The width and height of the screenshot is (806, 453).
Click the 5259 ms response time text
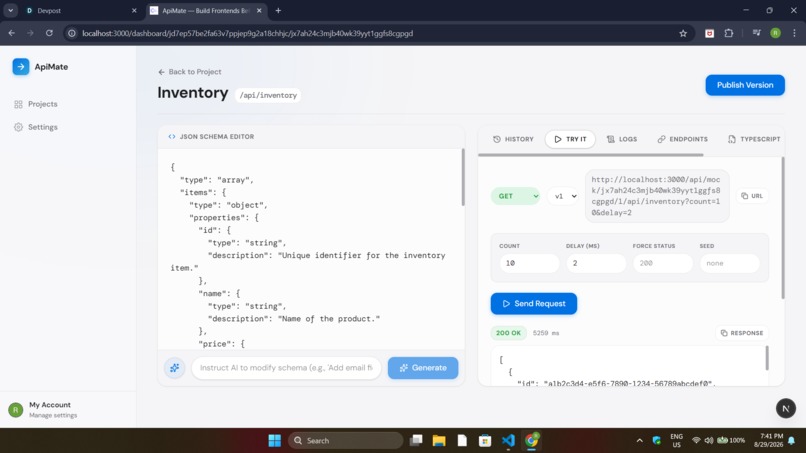coord(545,333)
